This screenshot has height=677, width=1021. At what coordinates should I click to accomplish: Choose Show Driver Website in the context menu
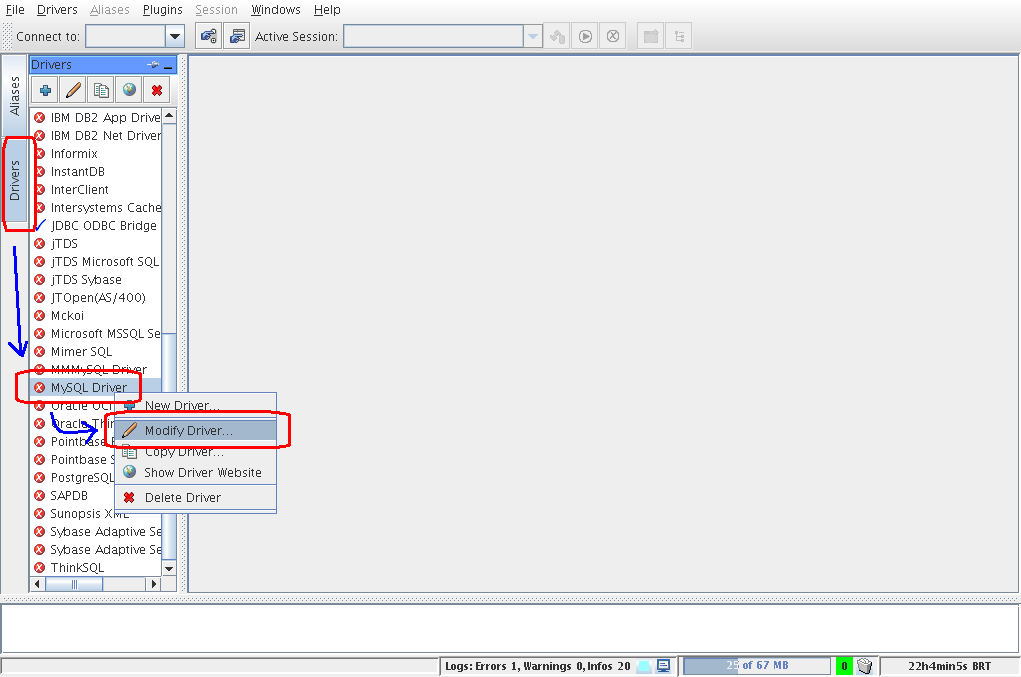[x=195, y=473]
